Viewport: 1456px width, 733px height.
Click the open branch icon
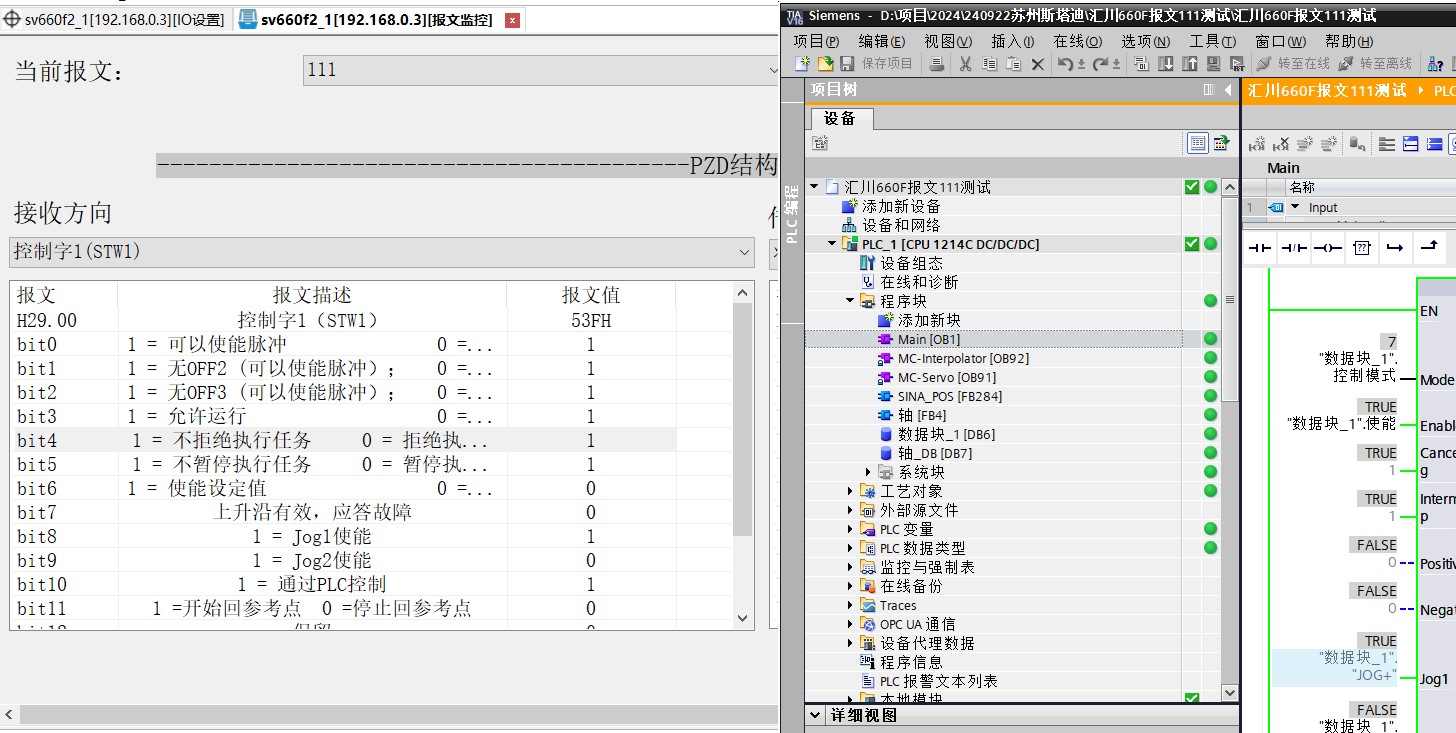pyautogui.click(x=1395, y=247)
